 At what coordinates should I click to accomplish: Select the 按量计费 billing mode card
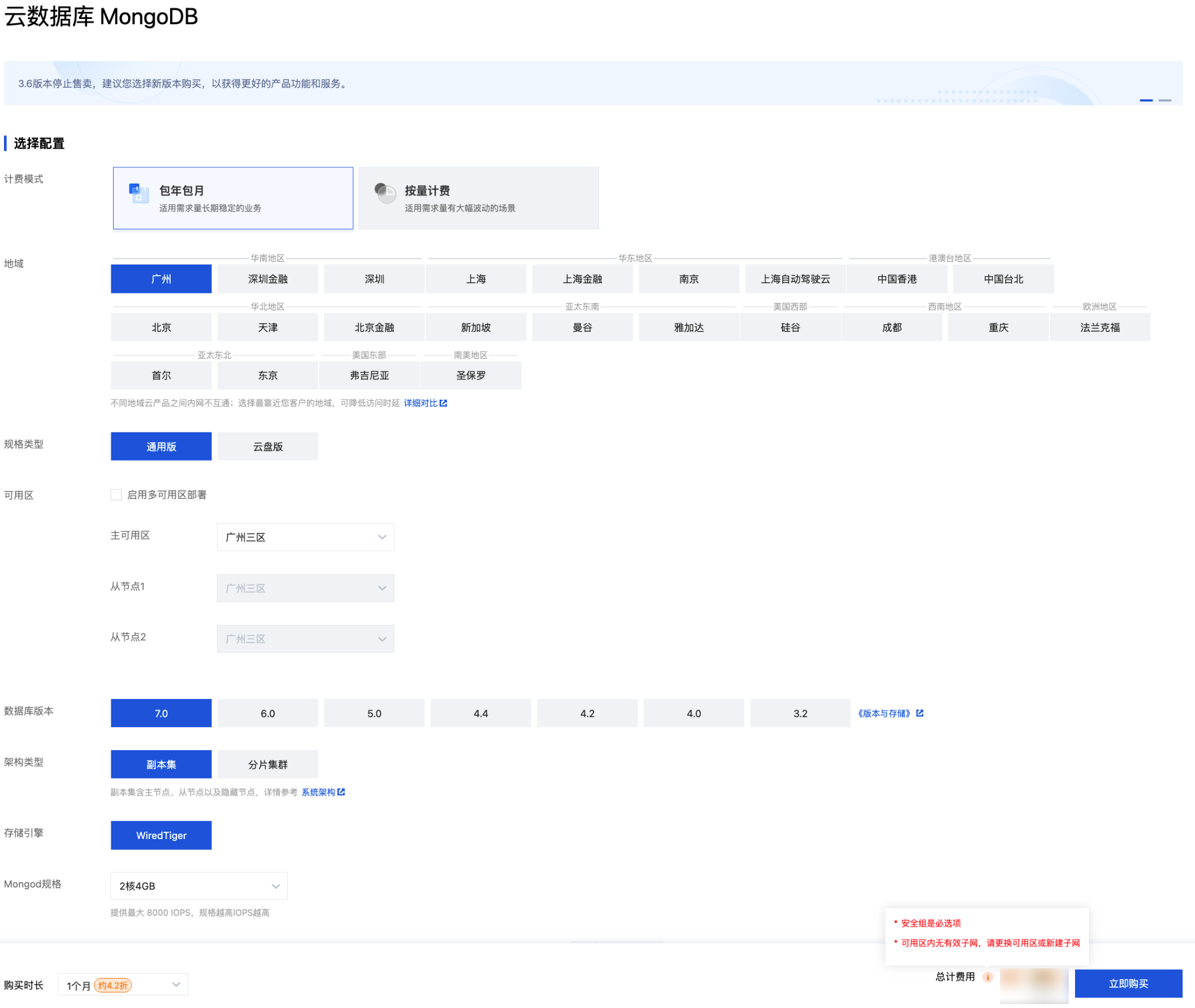pos(478,198)
